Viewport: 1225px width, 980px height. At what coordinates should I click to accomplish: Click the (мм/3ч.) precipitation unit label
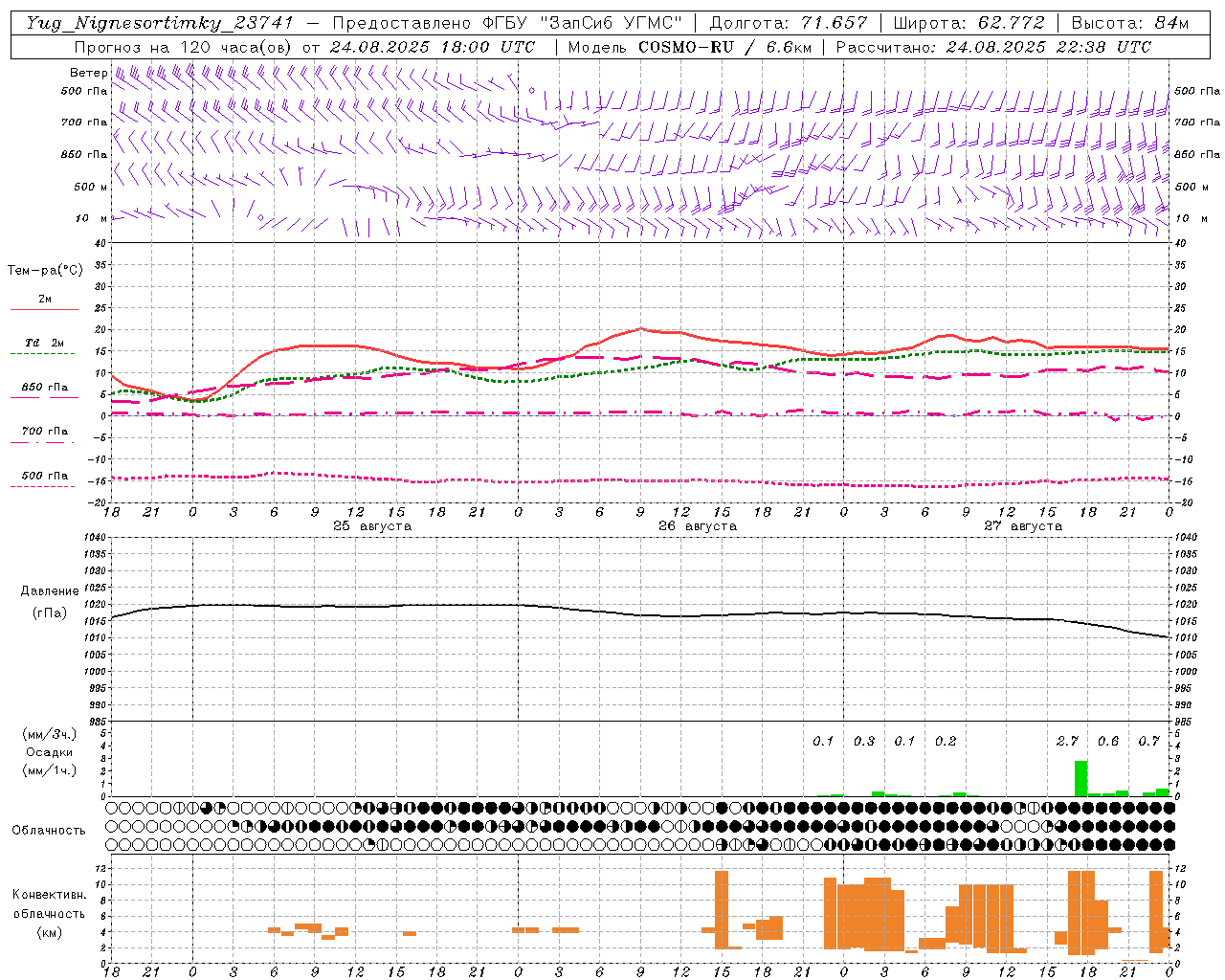pyautogui.click(x=50, y=734)
